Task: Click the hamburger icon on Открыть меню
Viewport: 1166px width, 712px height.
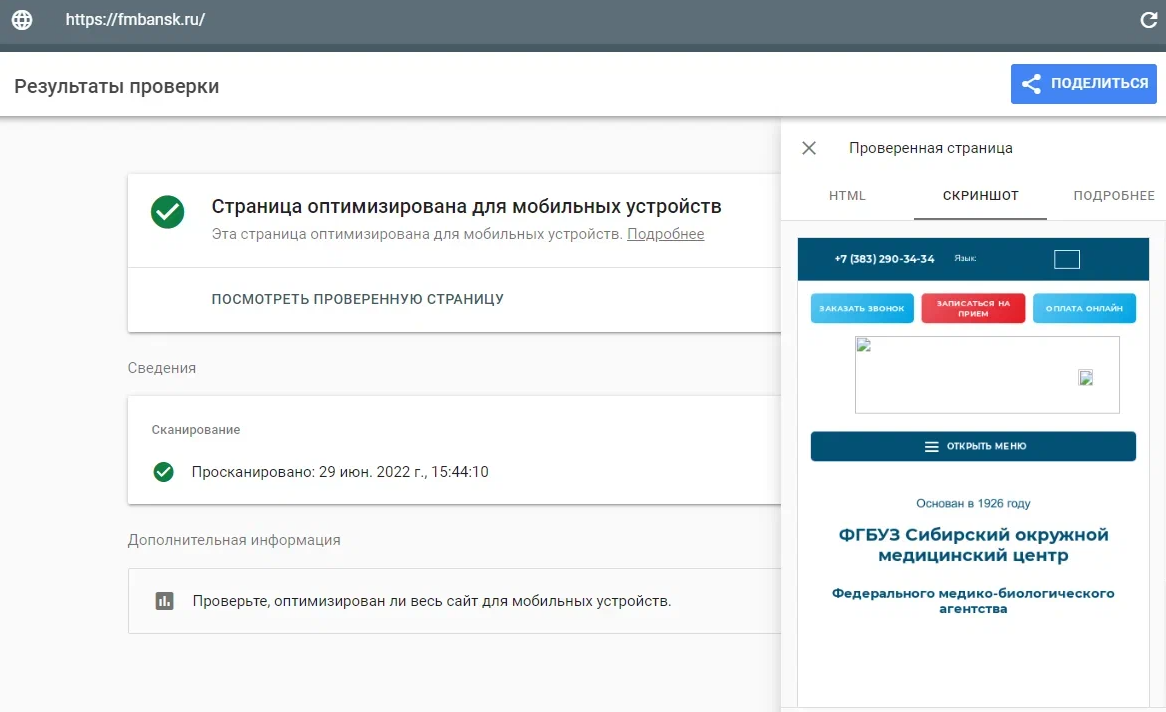Action: coord(931,447)
